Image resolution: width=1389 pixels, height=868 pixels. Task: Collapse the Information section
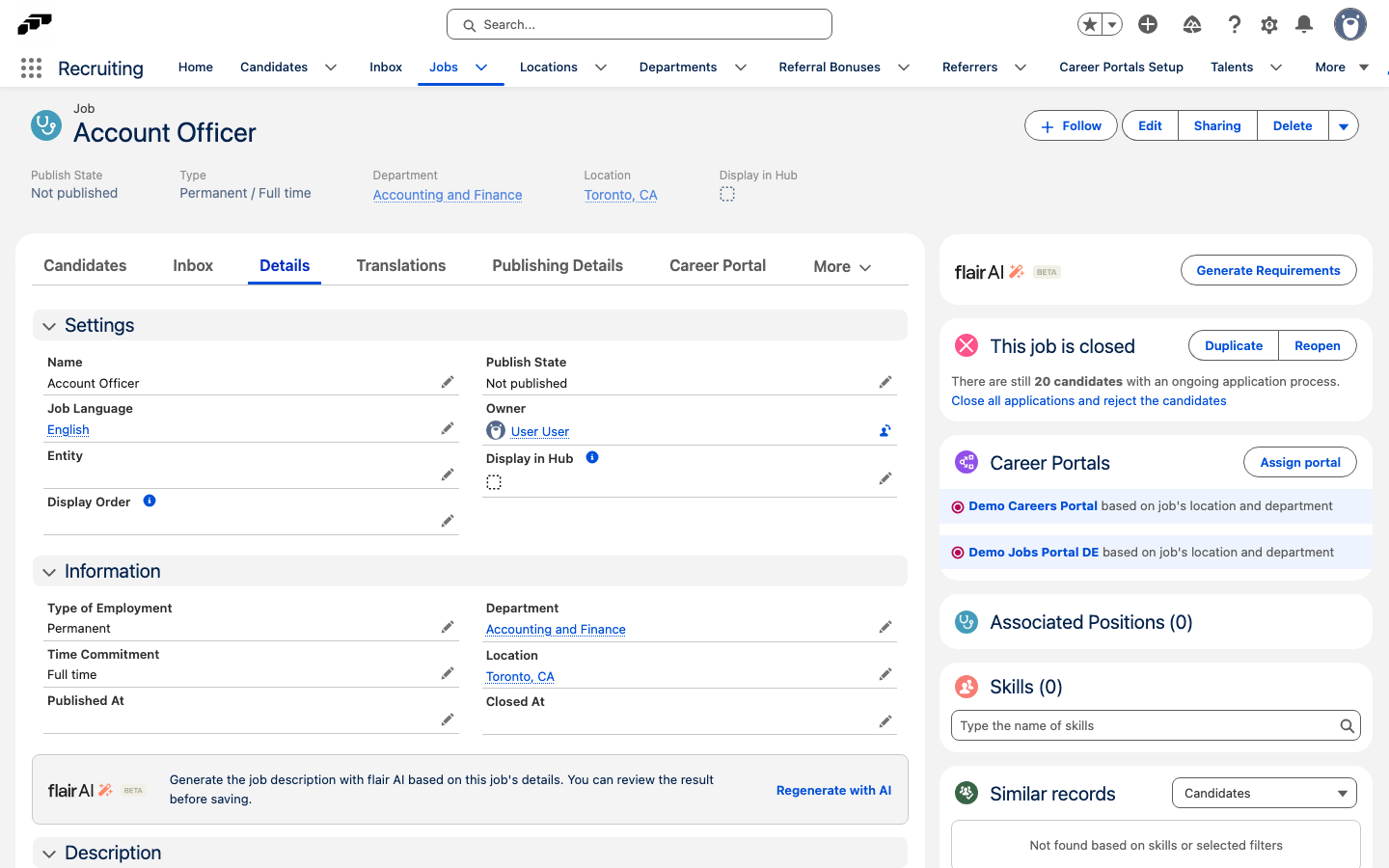(49, 573)
